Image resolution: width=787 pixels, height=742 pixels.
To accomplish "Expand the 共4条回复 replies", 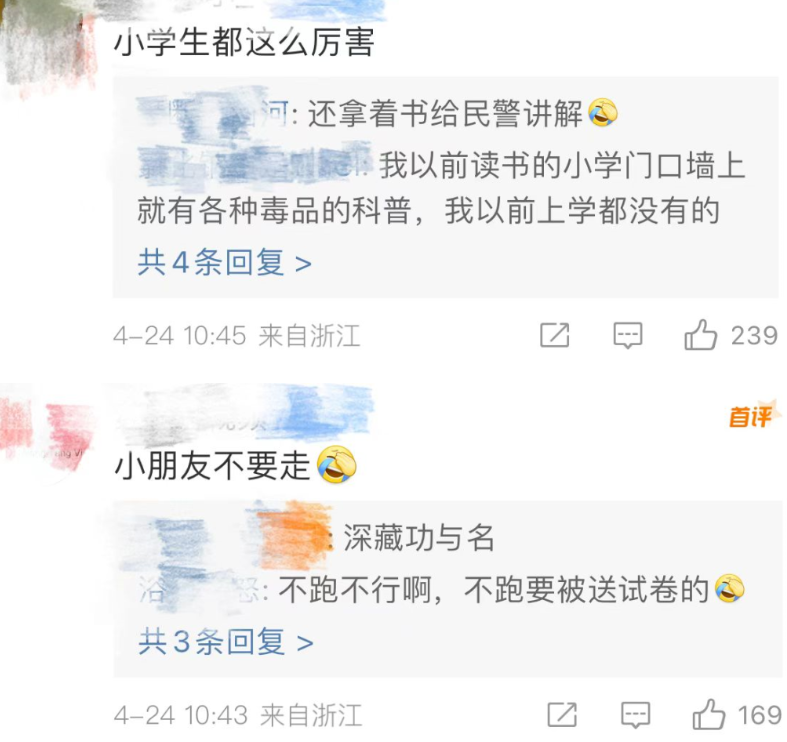I will click(x=225, y=263).
